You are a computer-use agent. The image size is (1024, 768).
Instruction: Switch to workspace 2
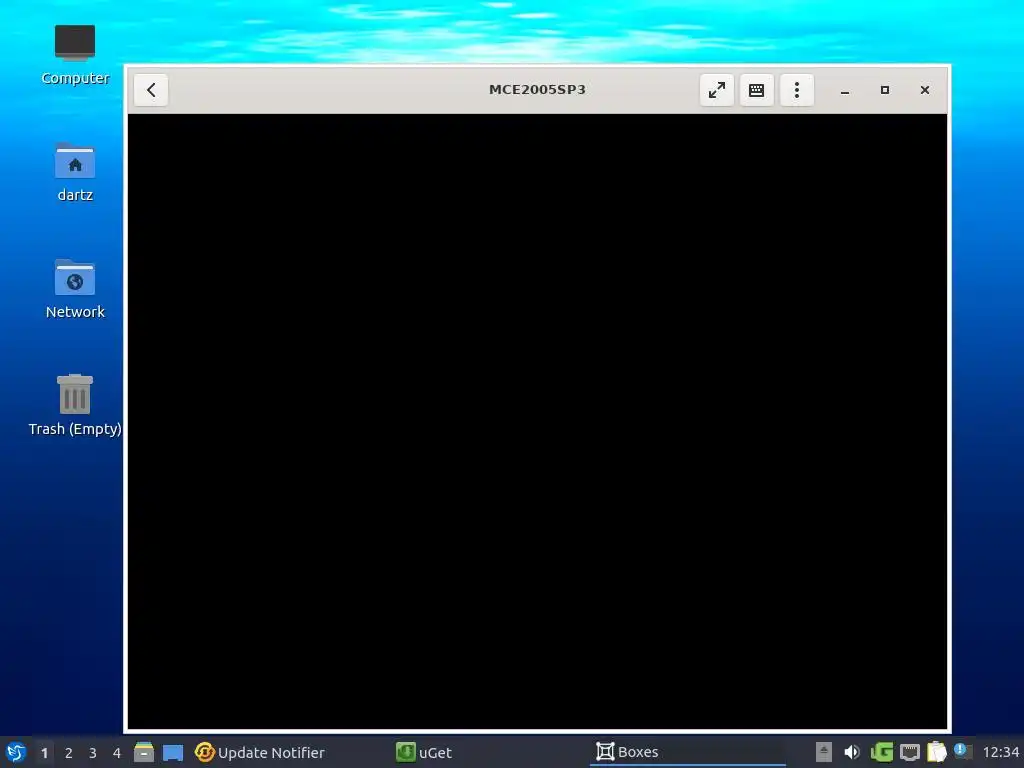[x=69, y=753]
